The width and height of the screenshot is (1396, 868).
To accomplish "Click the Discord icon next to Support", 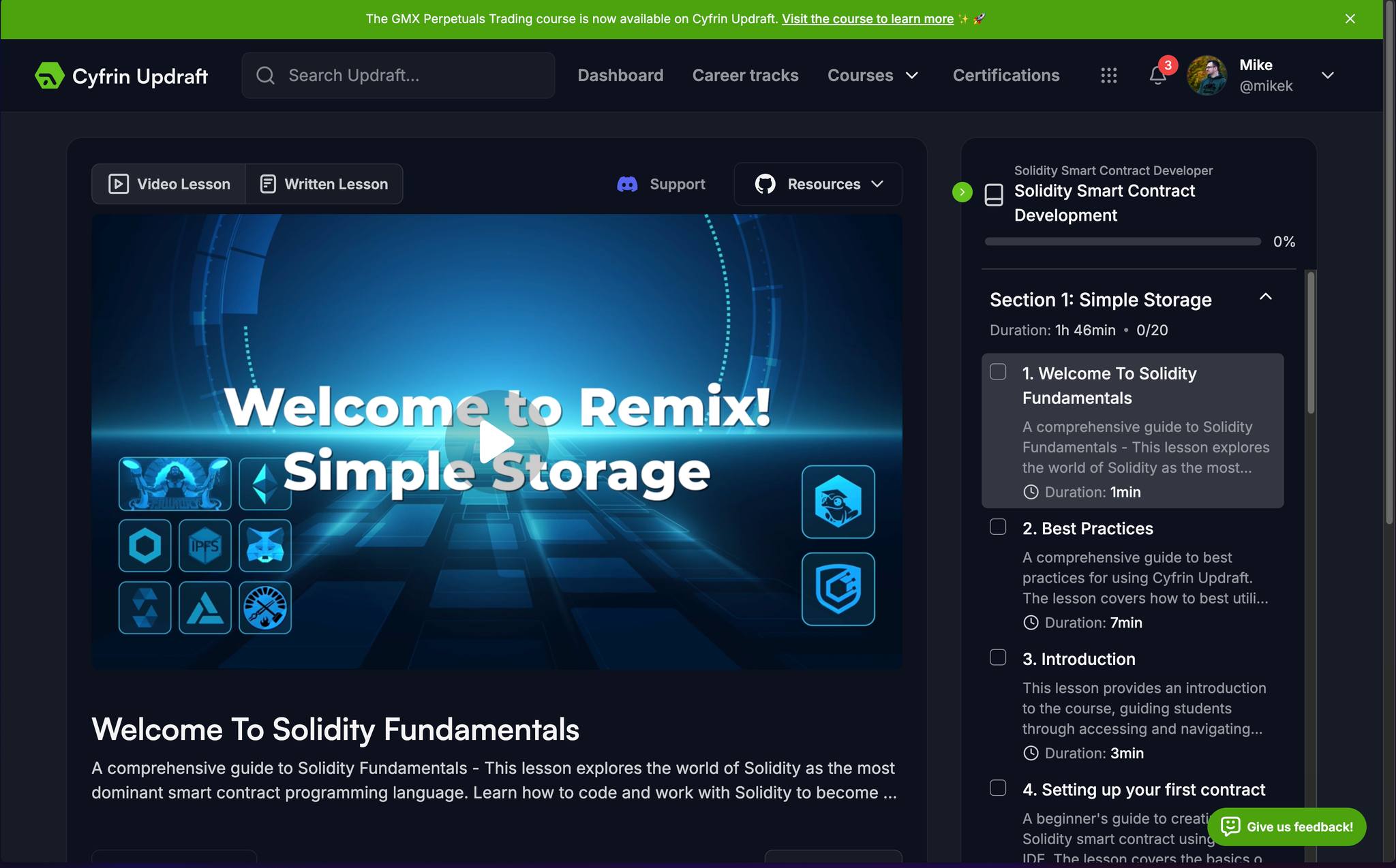I will pos(627,184).
